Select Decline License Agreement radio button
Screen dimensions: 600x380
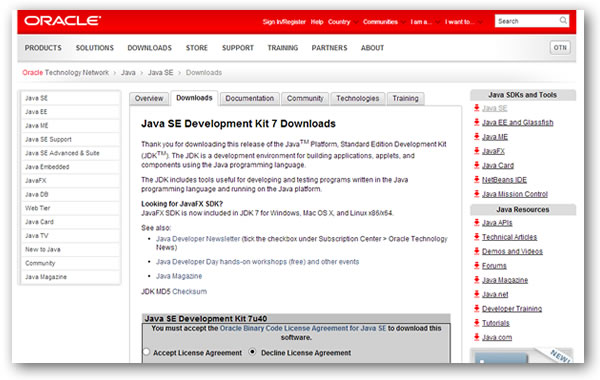click(253, 351)
